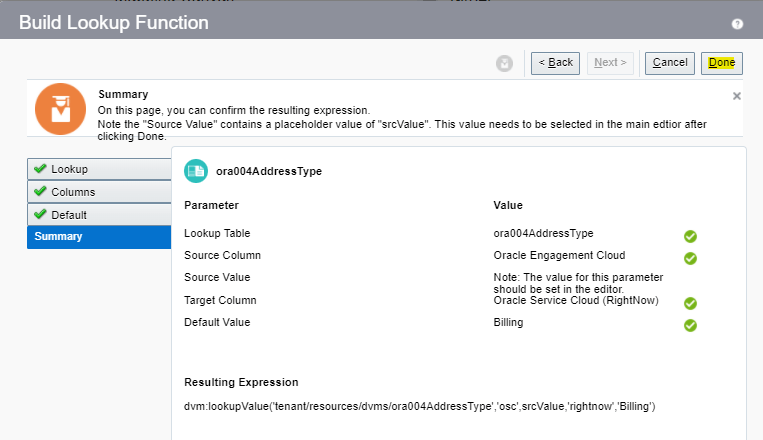763x440 pixels.
Task: Click the orange Summary graduate icon
Action: 60,109
